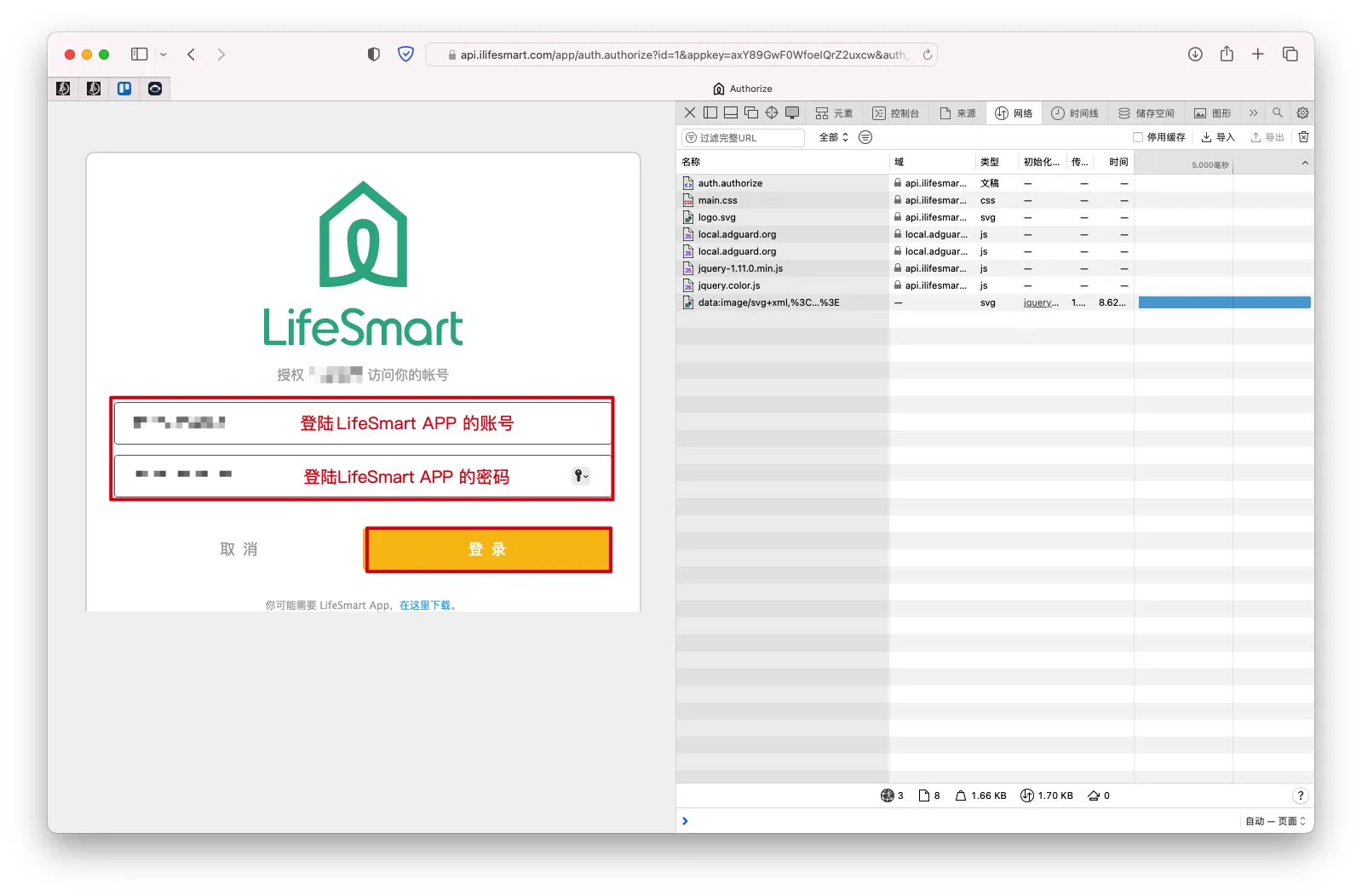Viewport: 1362px width, 896px height.
Task: Select the 网络 tab
Action: (x=1014, y=112)
